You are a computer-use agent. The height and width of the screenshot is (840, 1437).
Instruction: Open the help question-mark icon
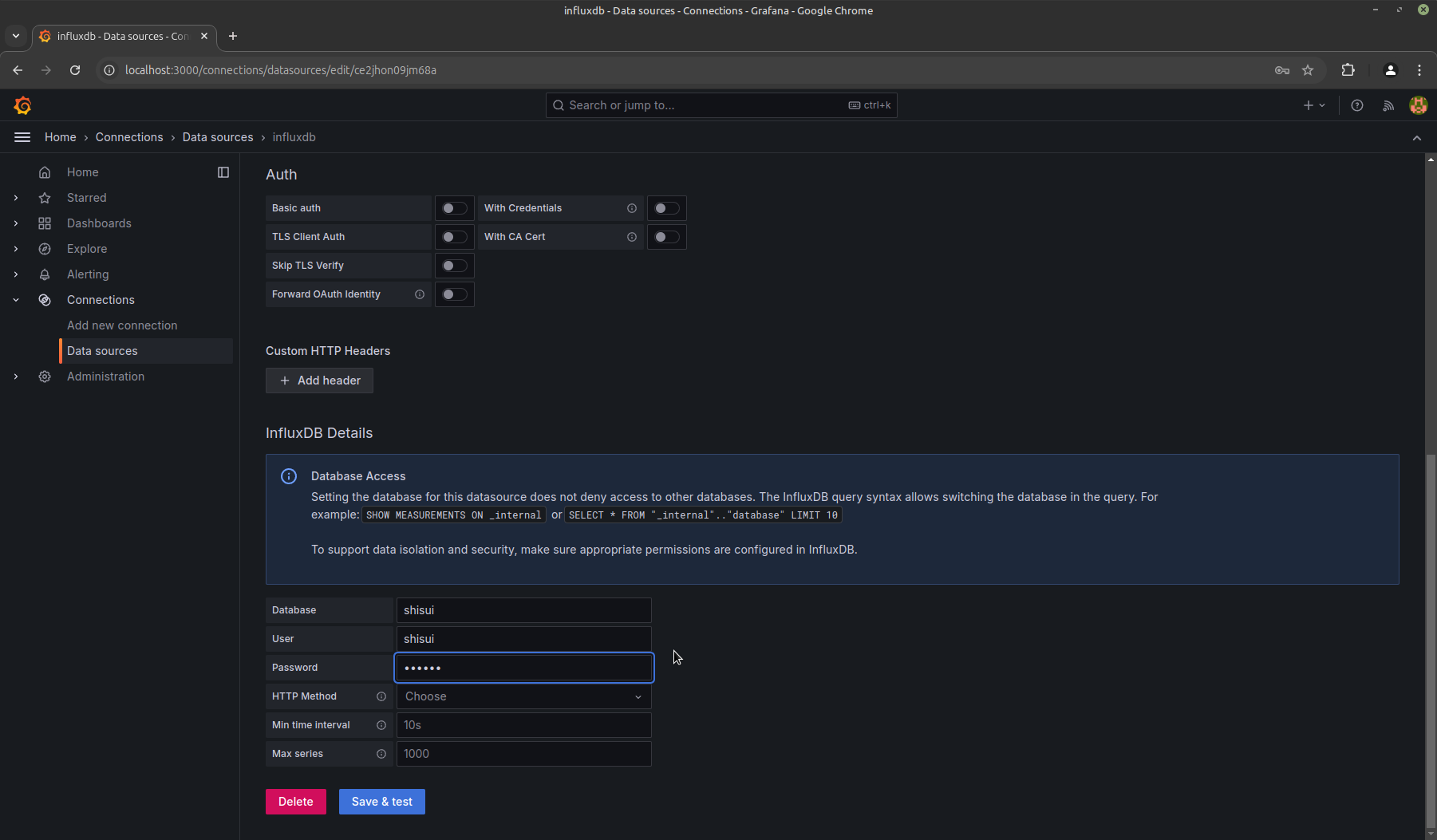1357,105
